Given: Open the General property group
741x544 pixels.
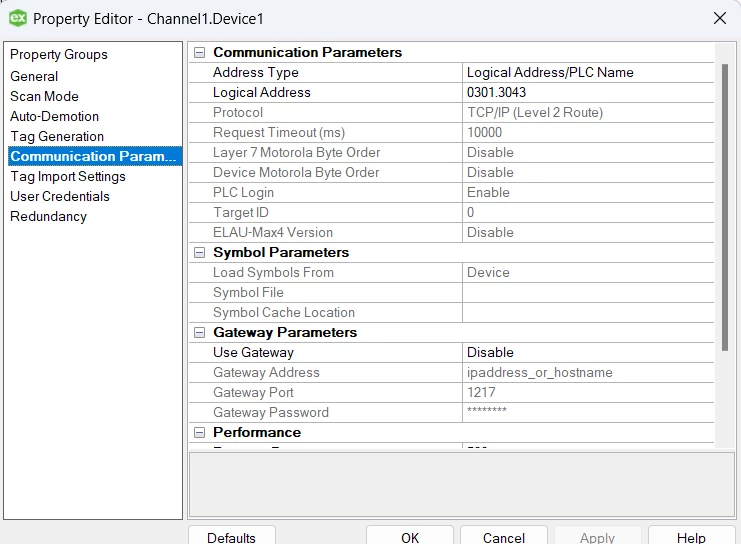Looking at the screenshot, I should point(34,76).
